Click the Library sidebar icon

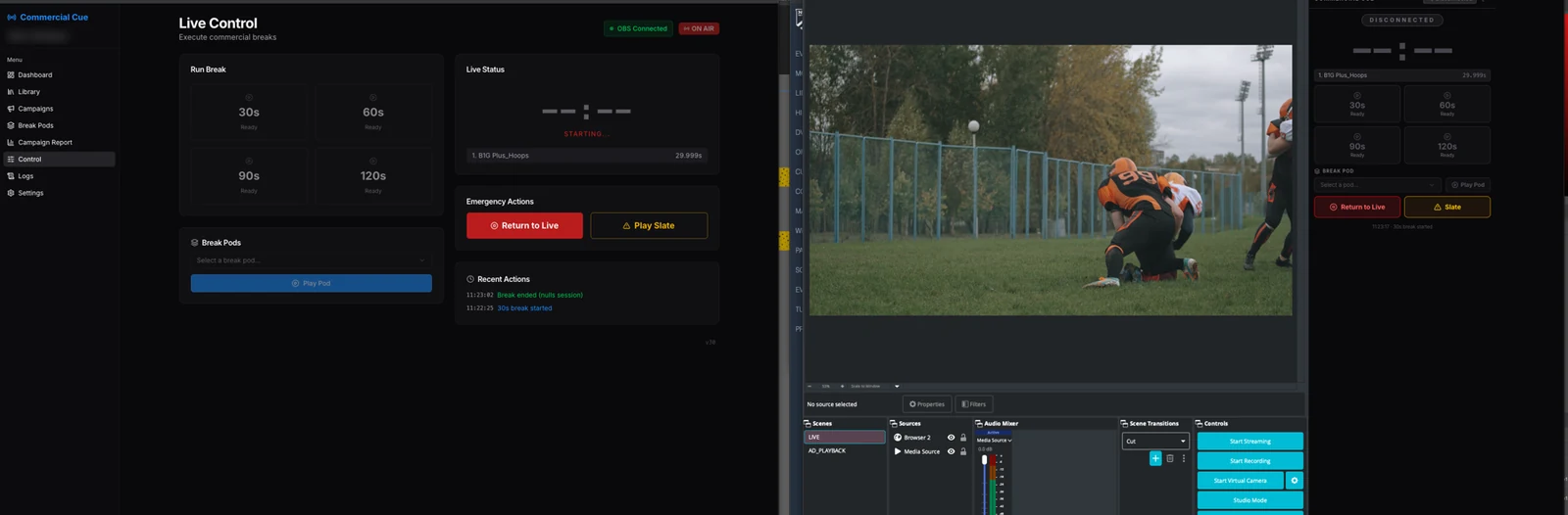(x=11, y=92)
